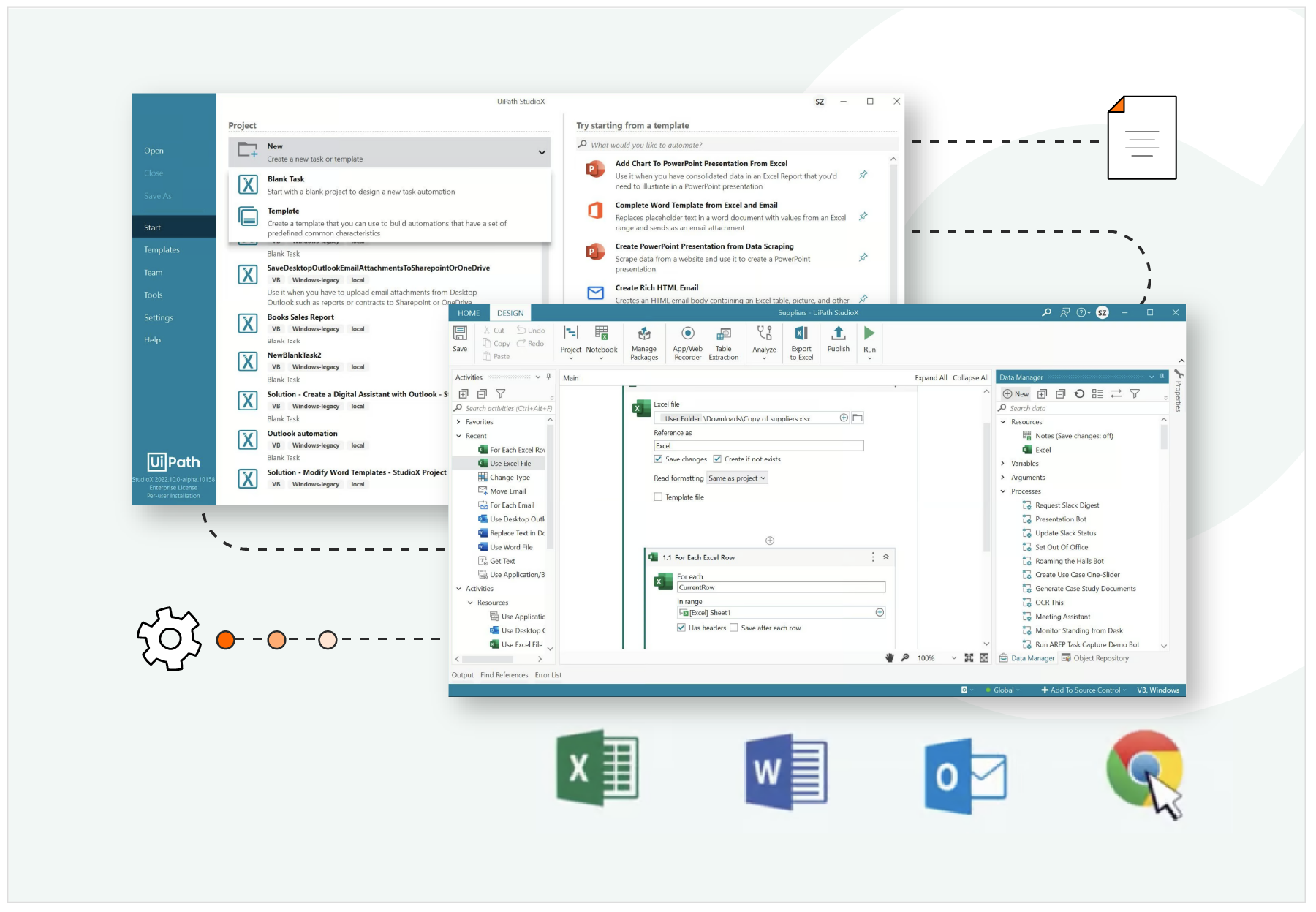Toggle the Has headers checkbox

pyautogui.click(x=681, y=628)
